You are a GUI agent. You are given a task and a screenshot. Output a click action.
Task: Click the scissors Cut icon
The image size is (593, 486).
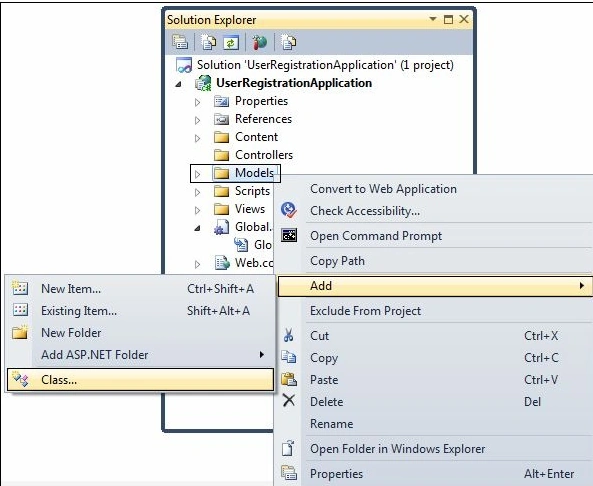pyautogui.click(x=289, y=335)
